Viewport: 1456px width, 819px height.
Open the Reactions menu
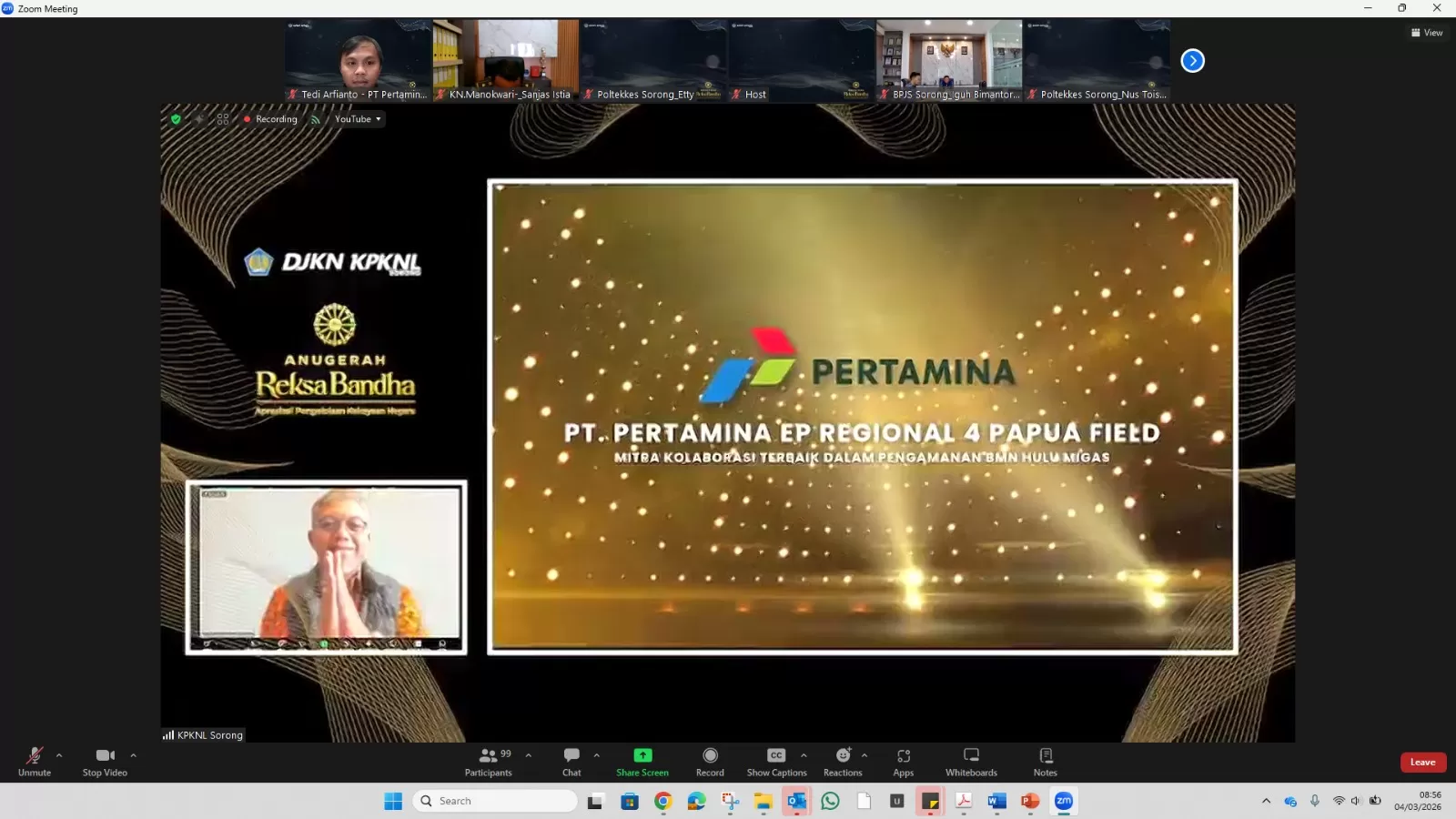click(843, 762)
